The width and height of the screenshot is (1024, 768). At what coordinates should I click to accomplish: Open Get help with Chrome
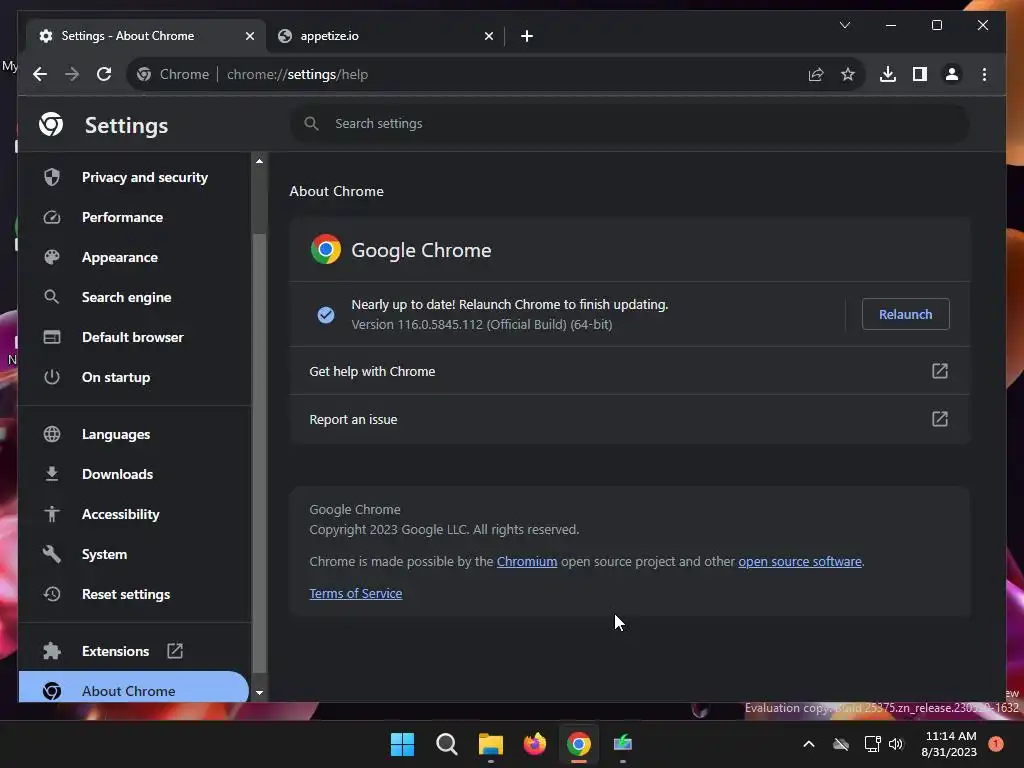tap(630, 371)
